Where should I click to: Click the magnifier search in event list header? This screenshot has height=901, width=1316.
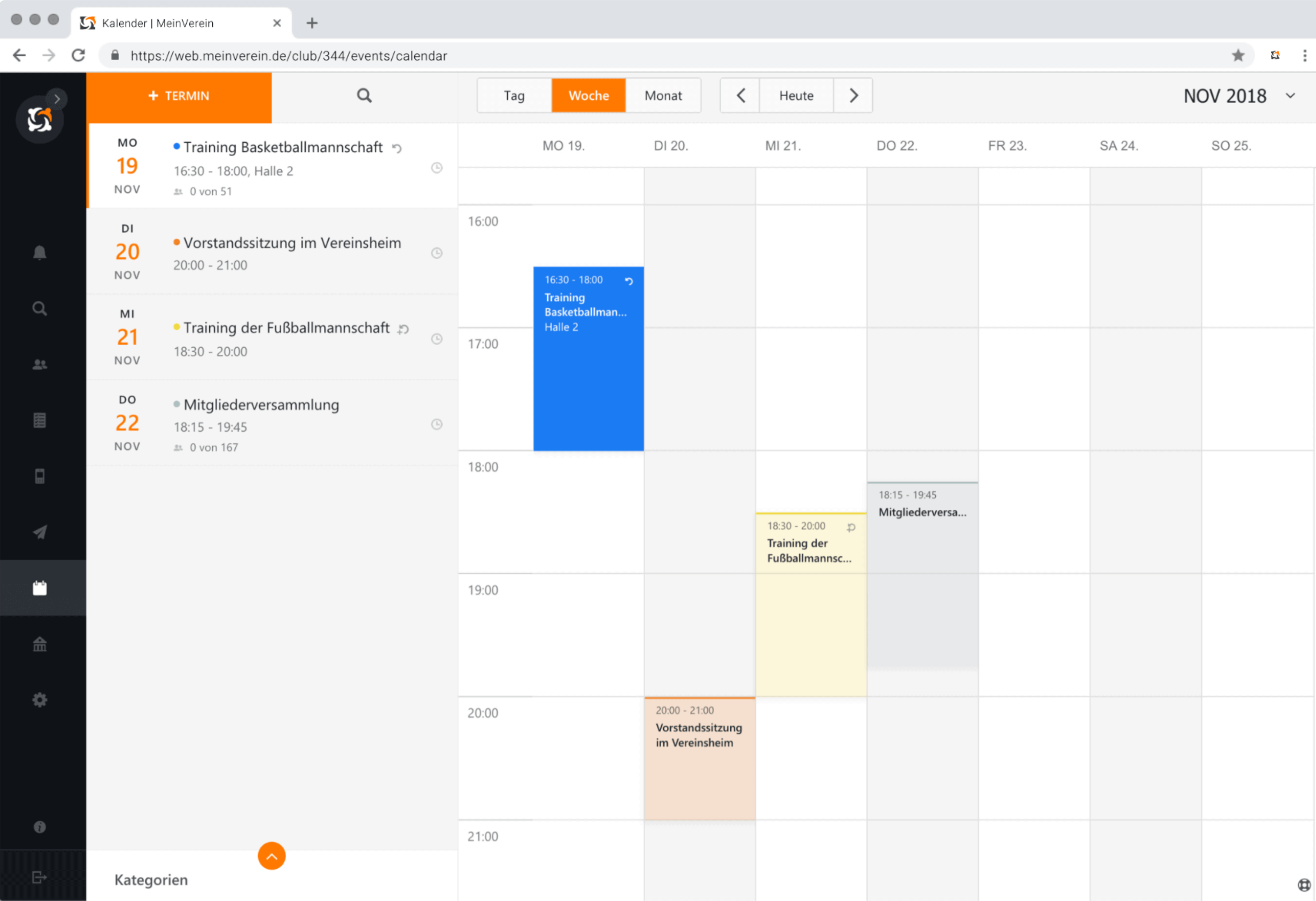[365, 96]
